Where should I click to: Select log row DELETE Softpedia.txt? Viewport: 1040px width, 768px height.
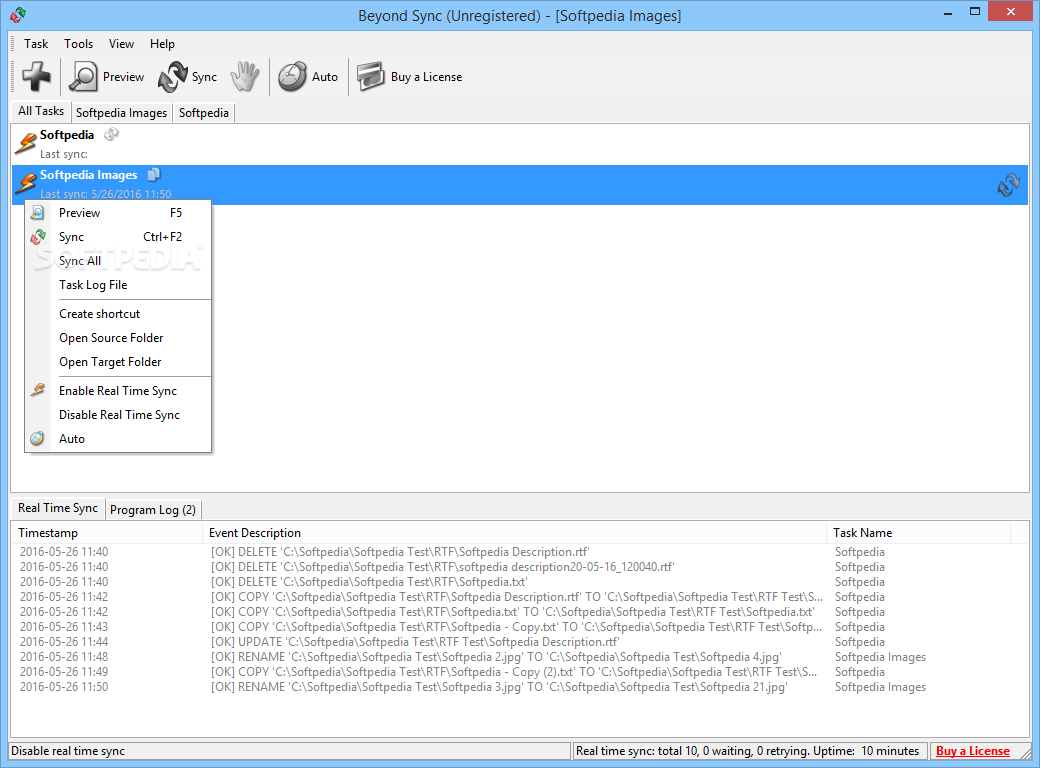pyautogui.click(x=520, y=582)
